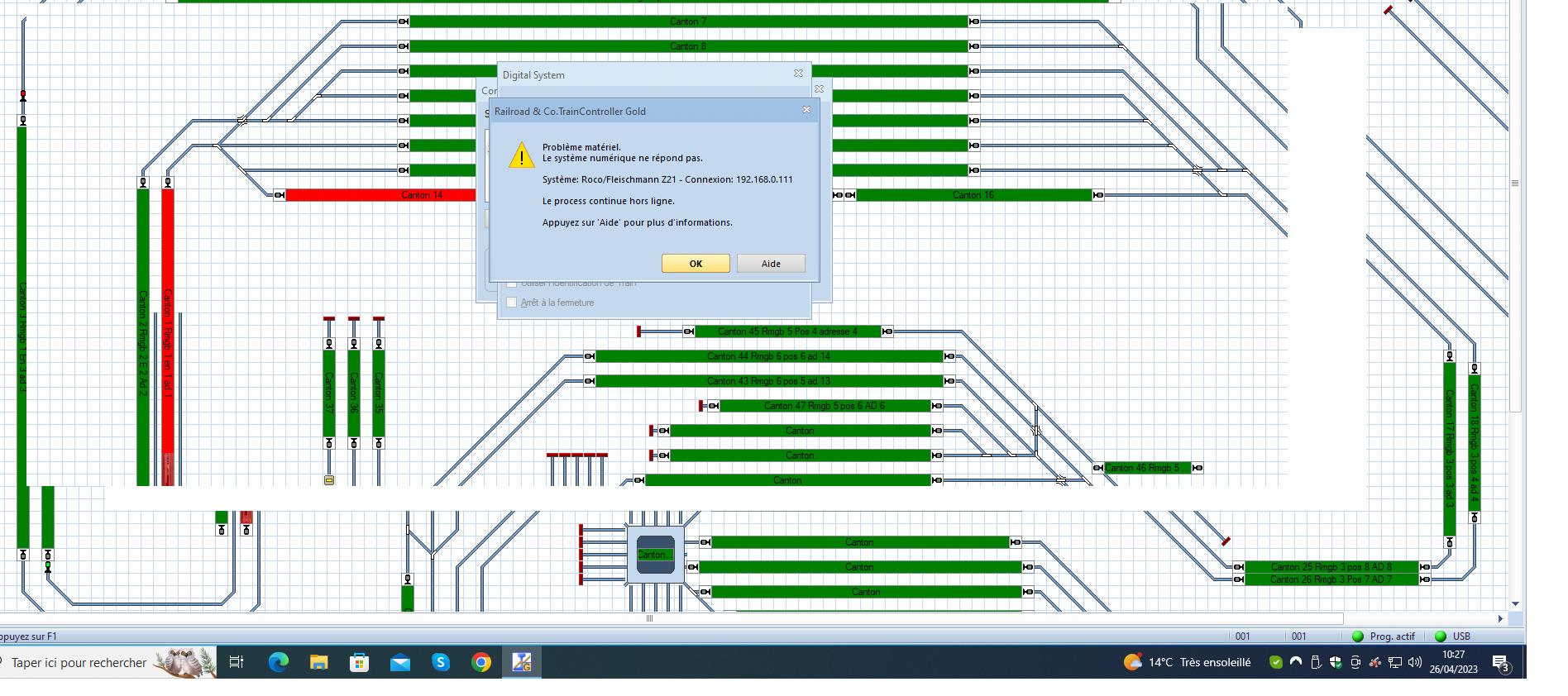Select vertical block Canton 18 Rmgb 3
The image size is (1568, 696).
1475,442
